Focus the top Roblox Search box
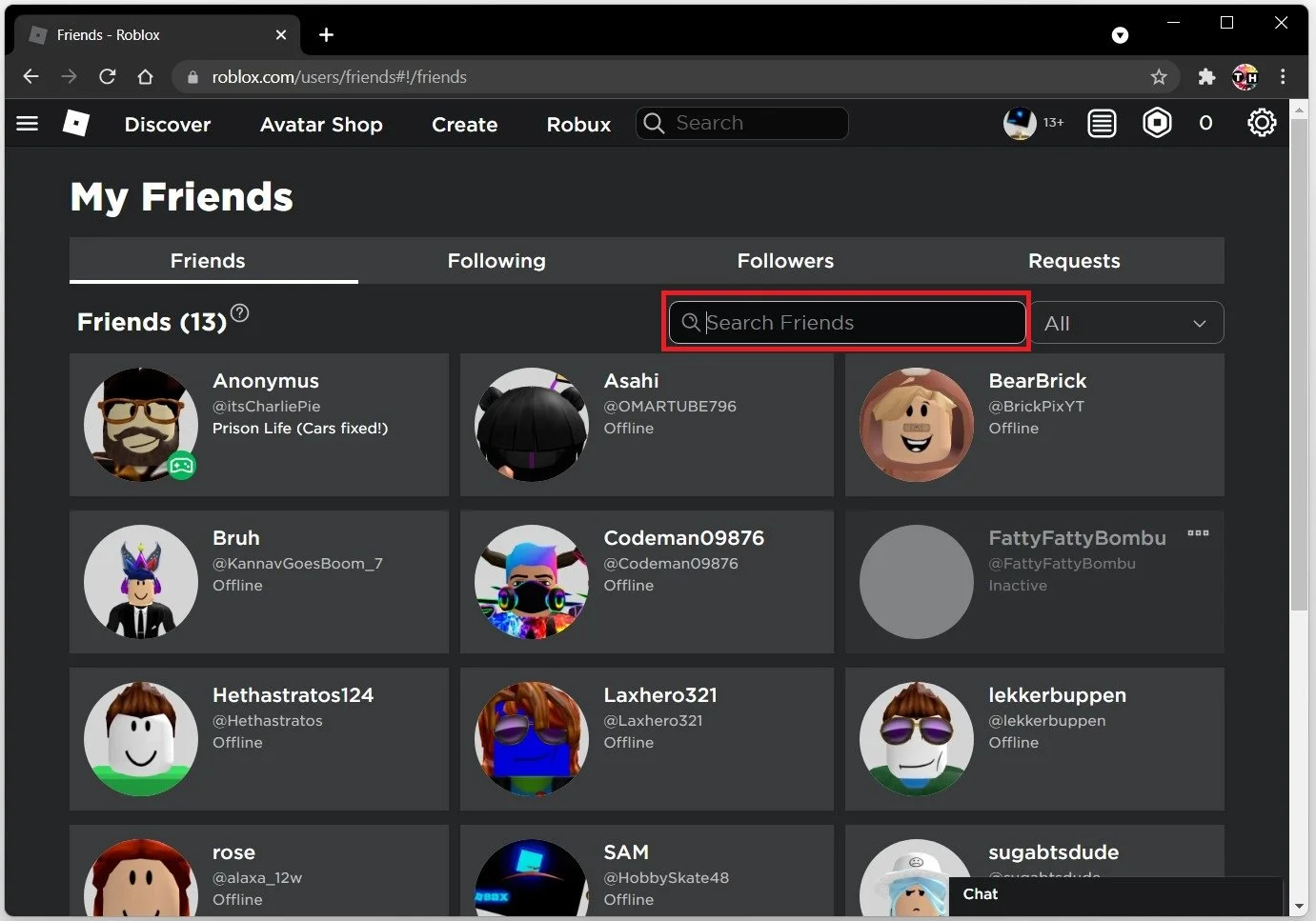1316x921 pixels. click(741, 123)
